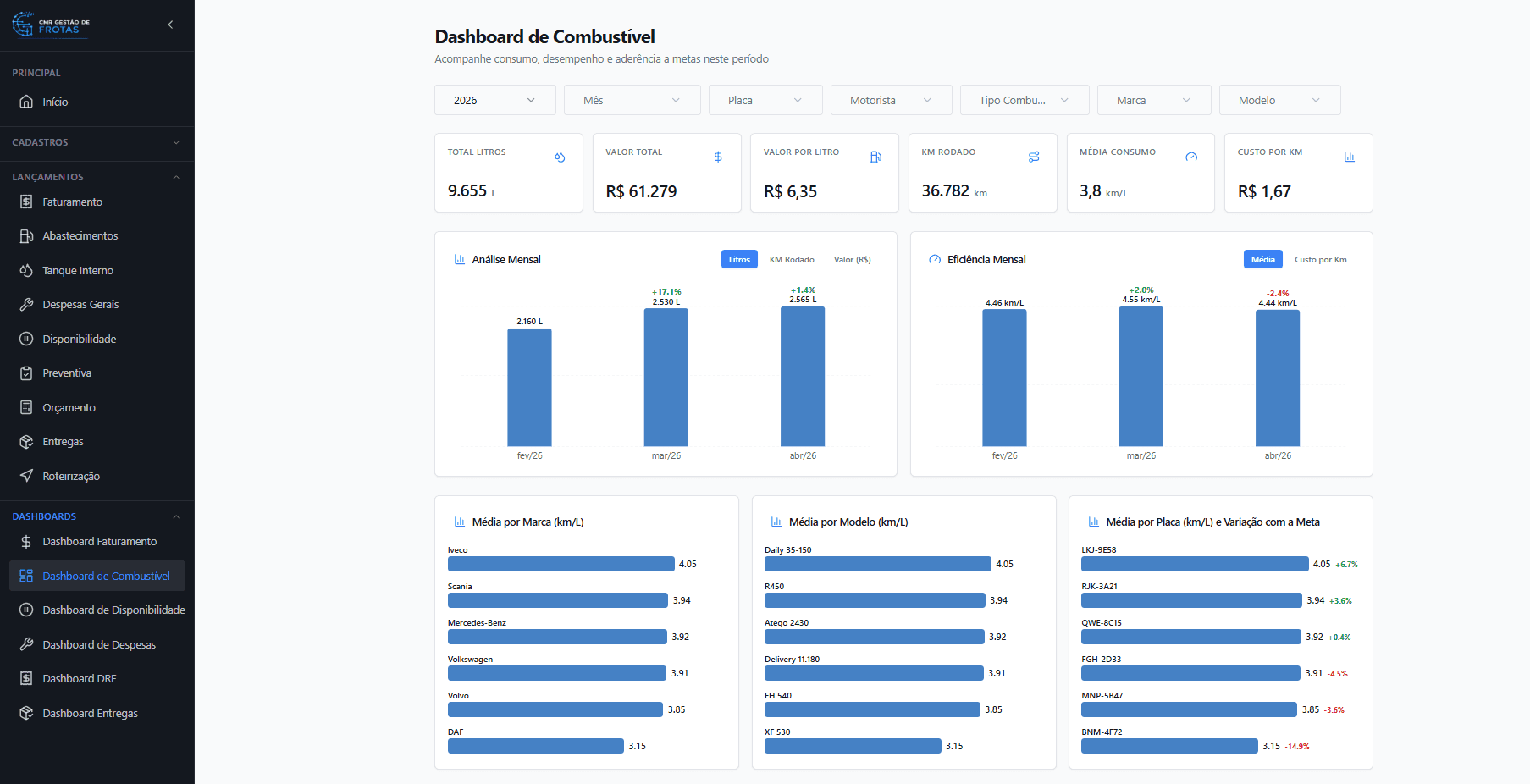The width and height of the screenshot is (1530, 784).
Task: Click the droplet icon beside Tanque Interno
Action: (26, 270)
